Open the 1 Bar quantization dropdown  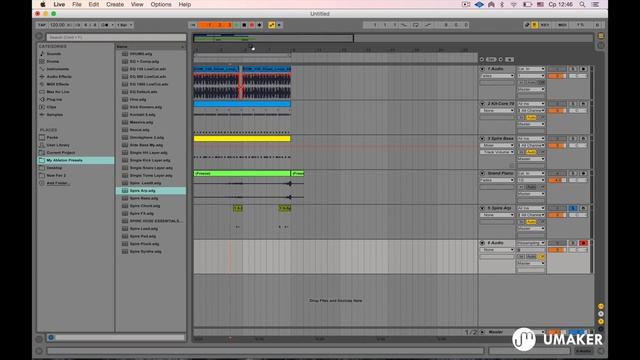coord(124,25)
